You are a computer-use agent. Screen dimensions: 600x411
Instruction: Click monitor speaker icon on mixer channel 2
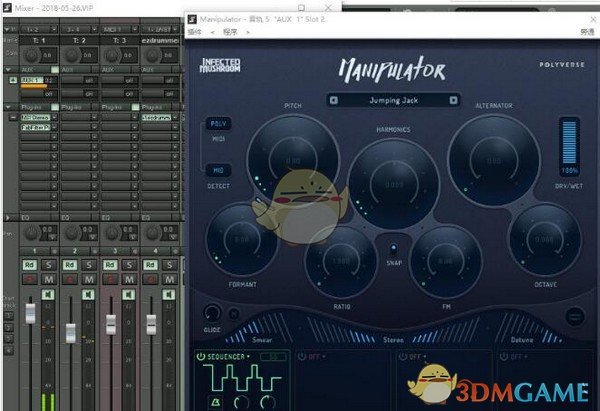pos(88,294)
